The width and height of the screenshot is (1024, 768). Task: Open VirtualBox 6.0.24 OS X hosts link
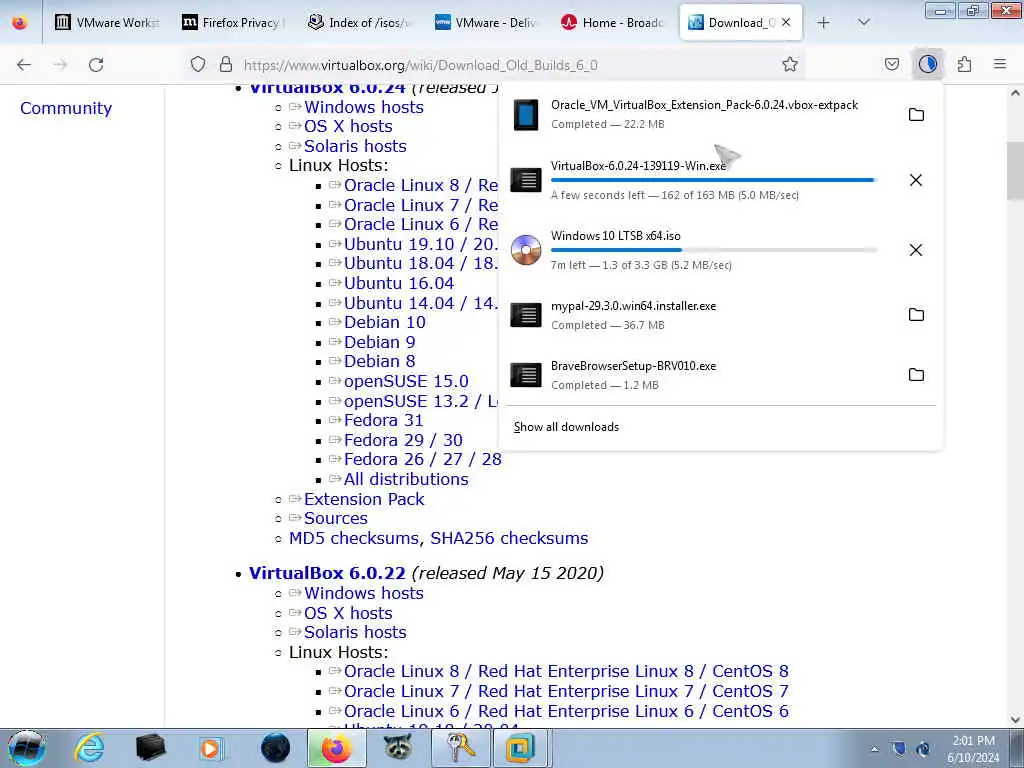pos(348,127)
